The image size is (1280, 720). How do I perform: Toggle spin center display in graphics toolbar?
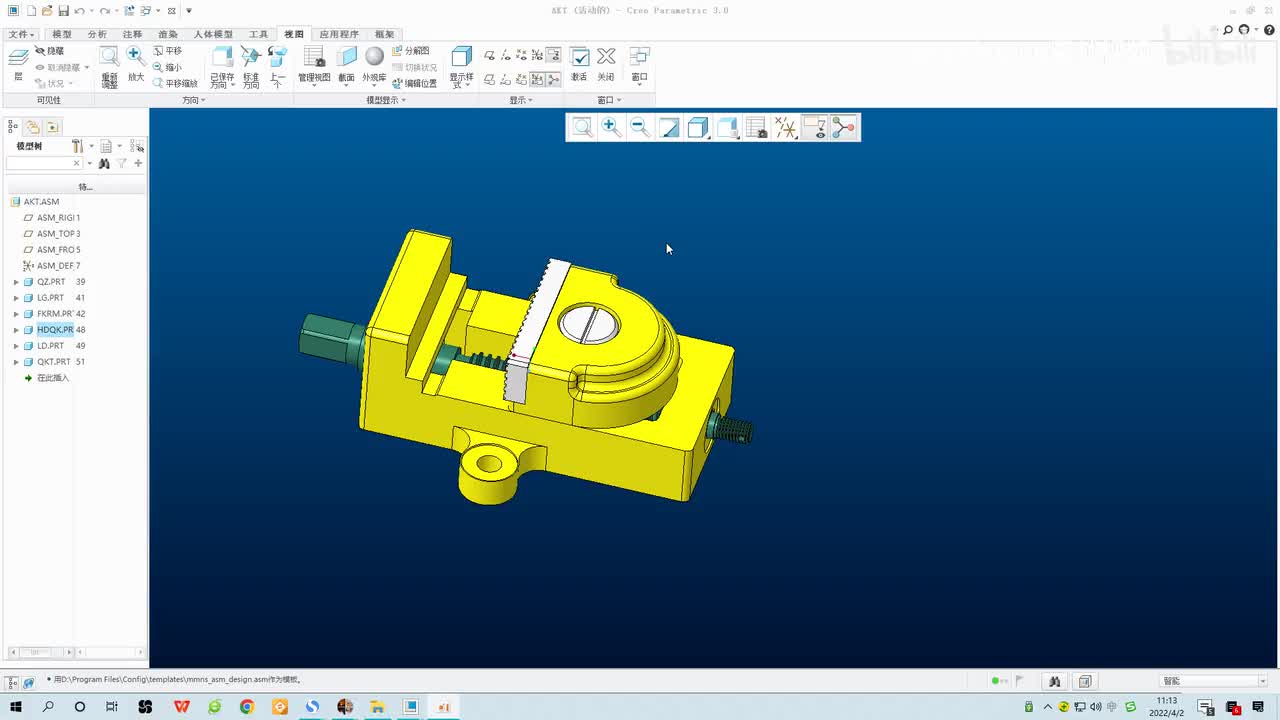844,128
